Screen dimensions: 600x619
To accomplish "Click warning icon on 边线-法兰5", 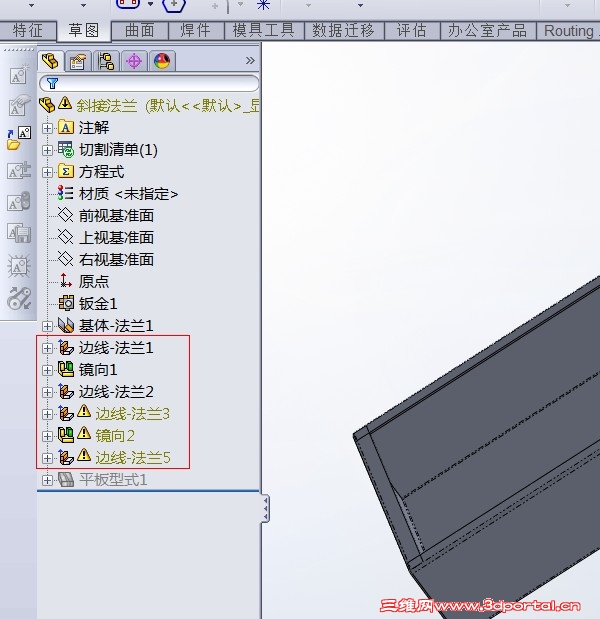I will (84, 455).
